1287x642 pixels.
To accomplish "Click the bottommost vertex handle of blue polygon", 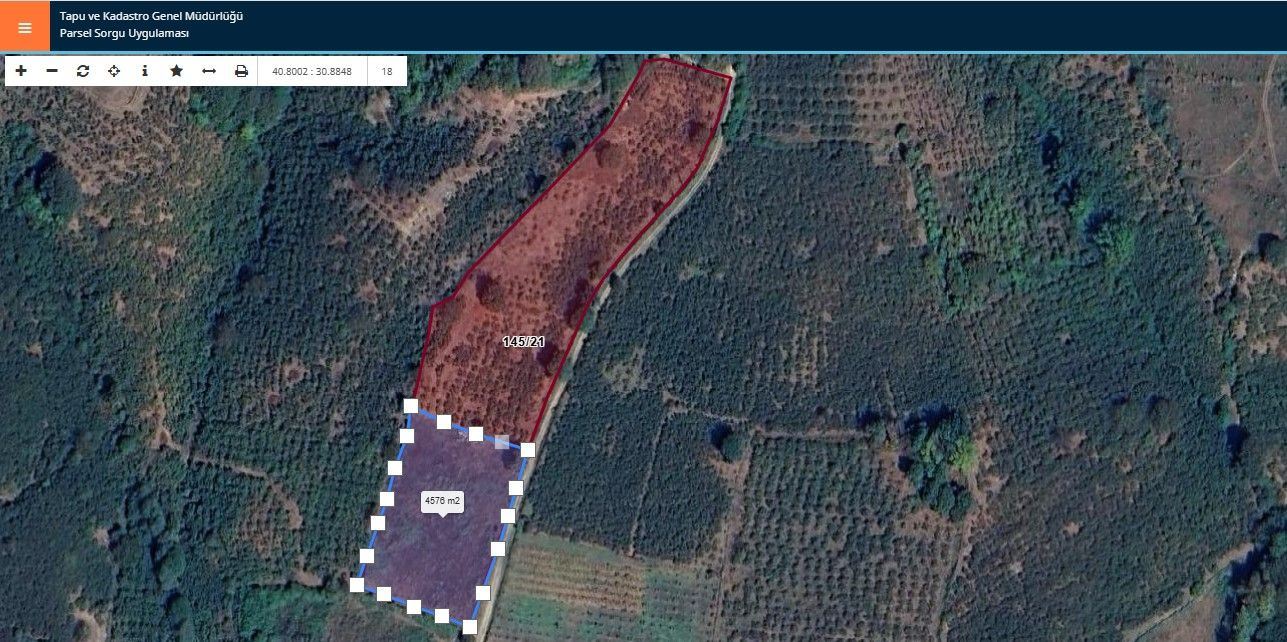I will click(469, 627).
